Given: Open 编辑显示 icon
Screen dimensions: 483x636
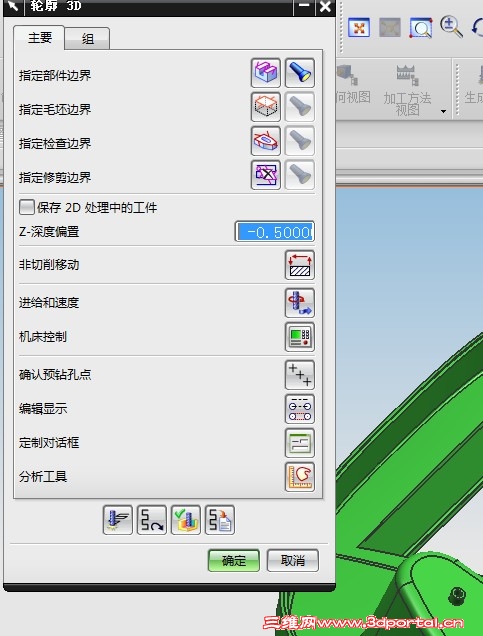Looking at the screenshot, I should 300,409.
